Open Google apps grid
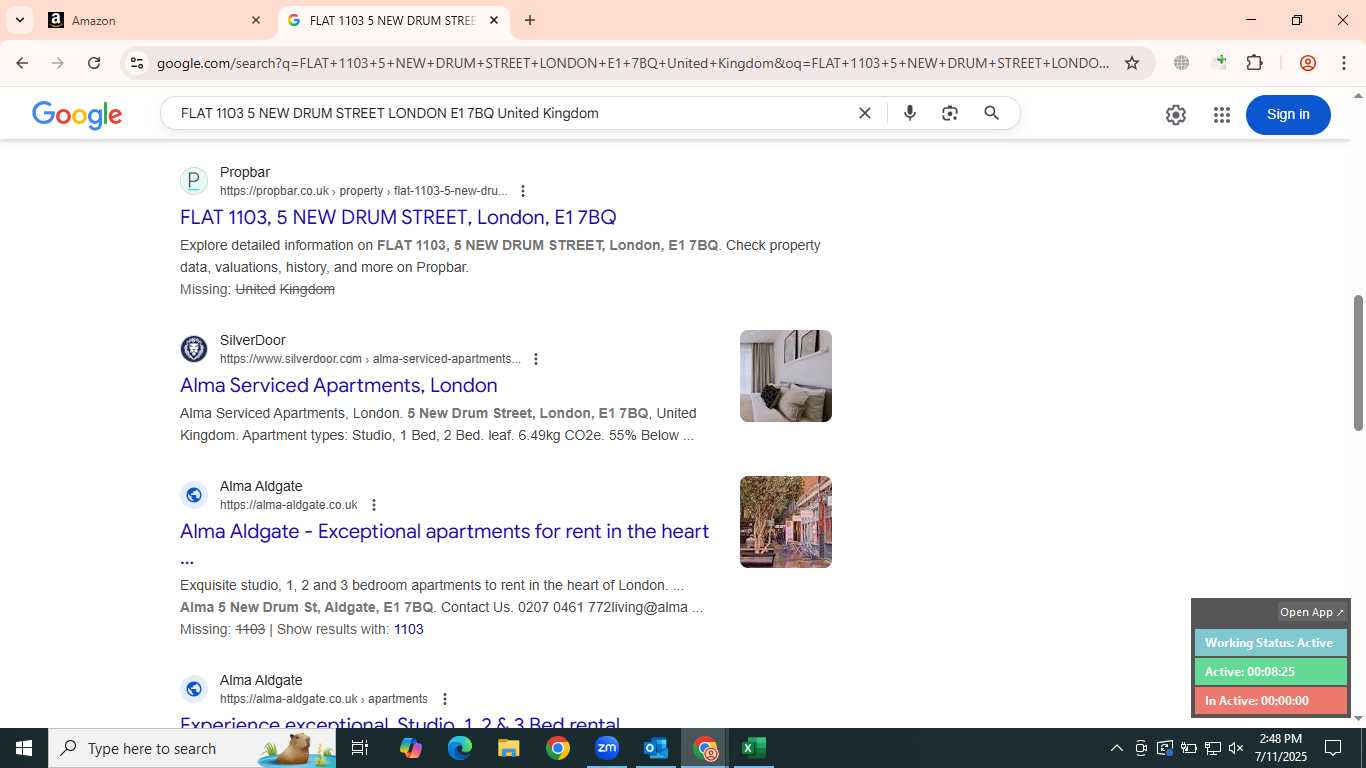 click(1221, 115)
